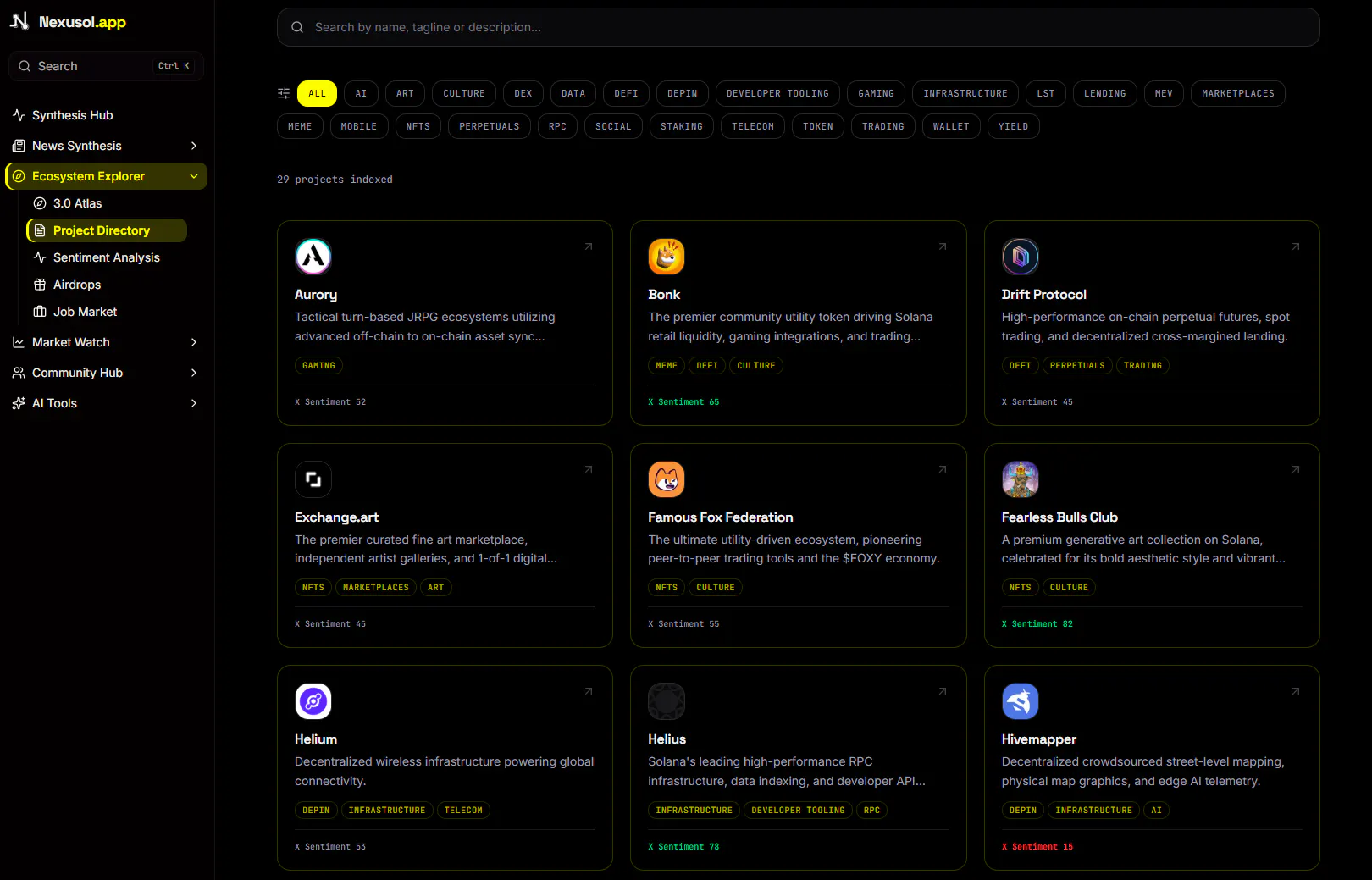Toggle the AI category filter

(x=362, y=93)
